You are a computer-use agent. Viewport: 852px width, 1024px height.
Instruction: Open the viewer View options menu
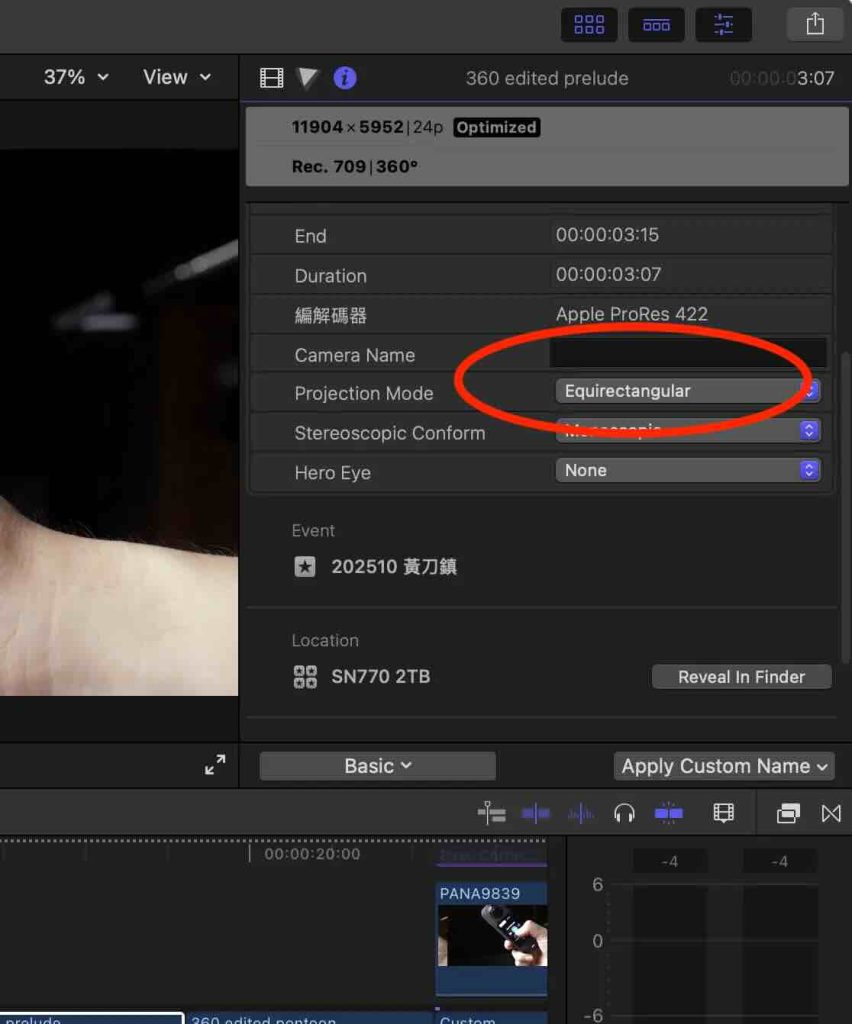(x=177, y=77)
